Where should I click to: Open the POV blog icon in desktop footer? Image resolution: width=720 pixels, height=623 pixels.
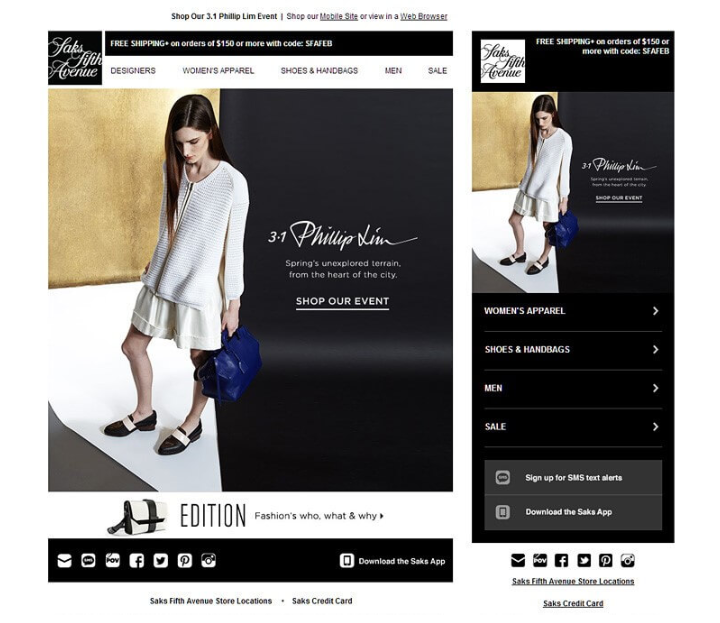click(112, 560)
